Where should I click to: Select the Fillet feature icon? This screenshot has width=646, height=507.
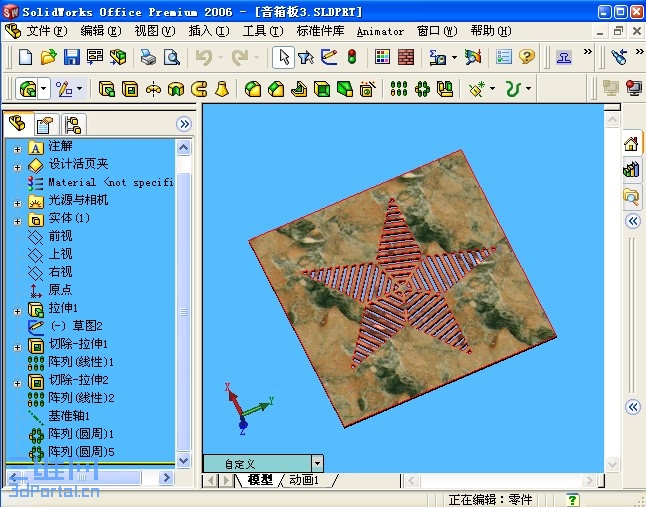[x=253, y=89]
